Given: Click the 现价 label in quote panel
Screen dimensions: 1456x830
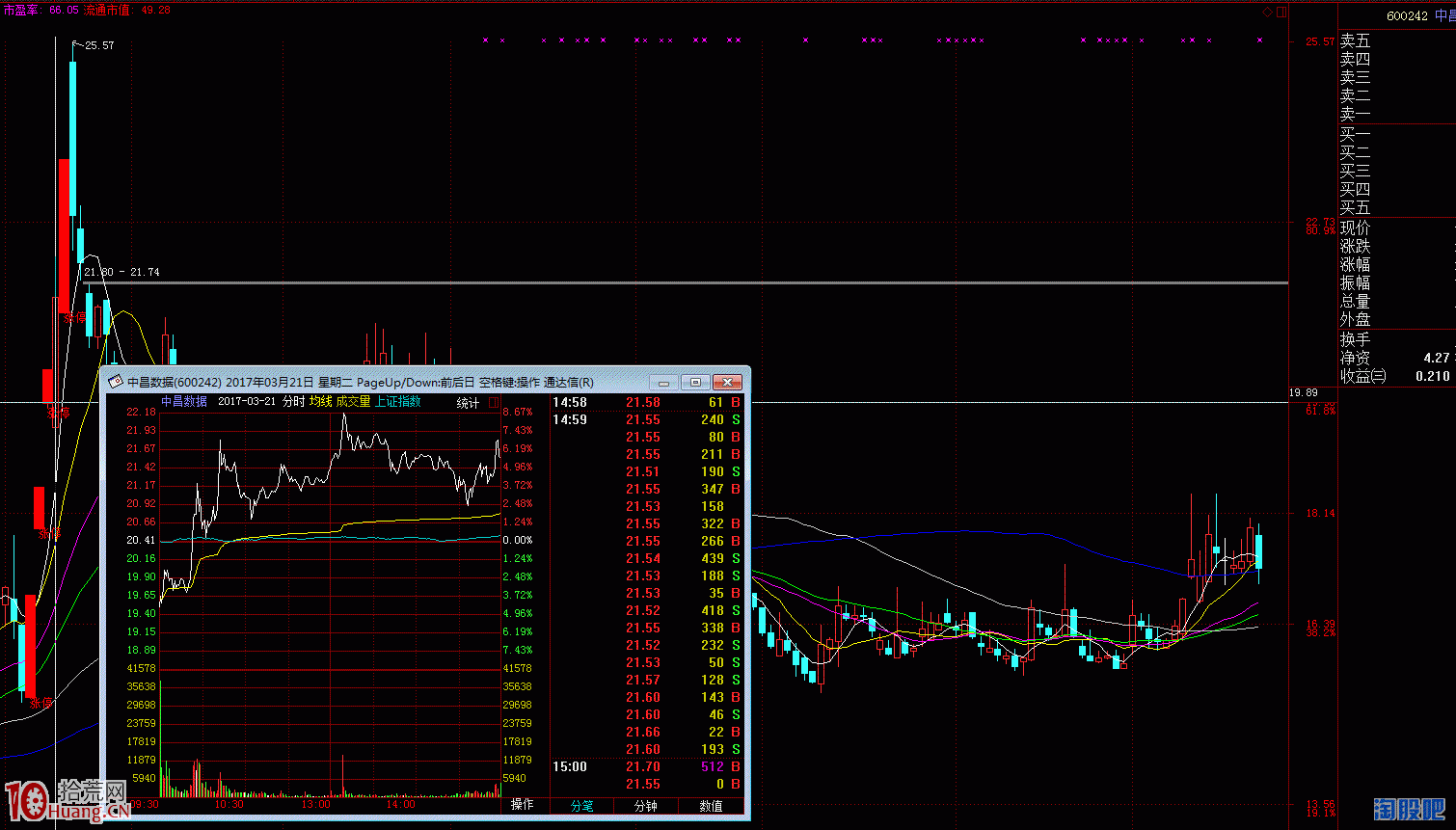Looking at the screenshot, I should coord(1355,228).
